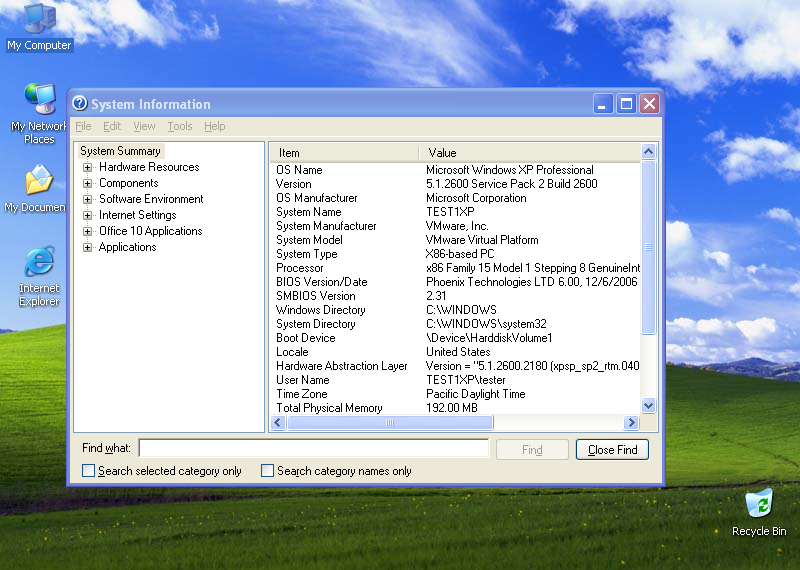Click the vertical scrollbar thumb
This screenshot has width=800, height=570.
648,247
